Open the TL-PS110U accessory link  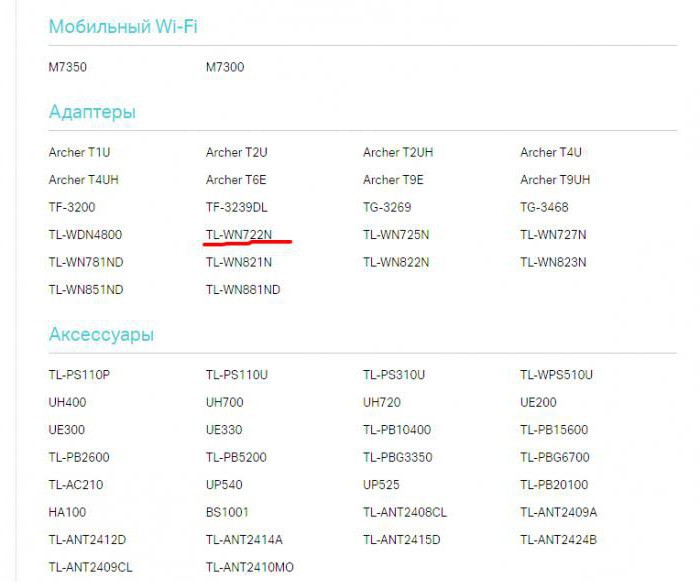[237, 375]
